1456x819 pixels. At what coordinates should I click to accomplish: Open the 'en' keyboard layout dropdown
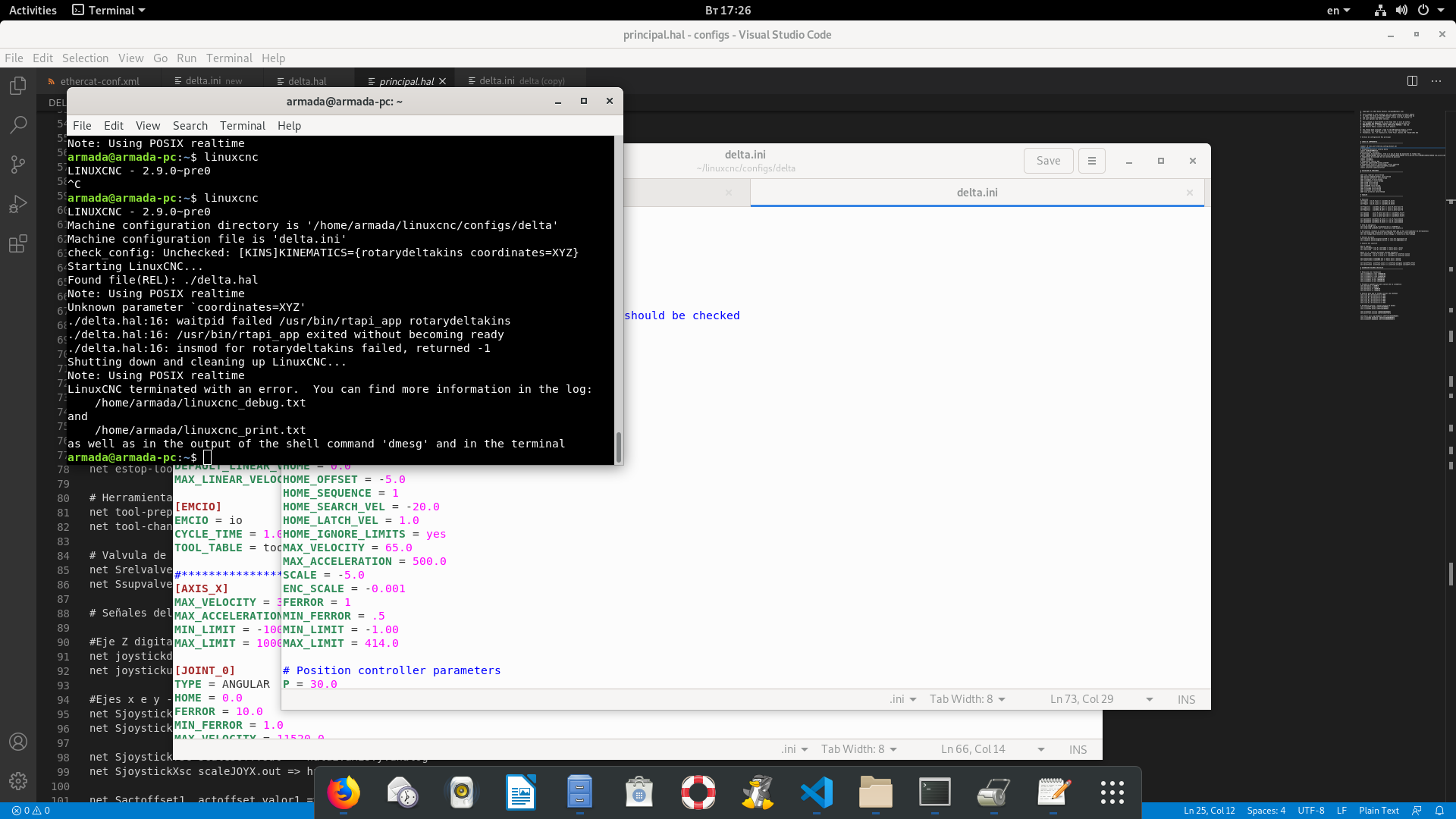[x=1338, y=11]
